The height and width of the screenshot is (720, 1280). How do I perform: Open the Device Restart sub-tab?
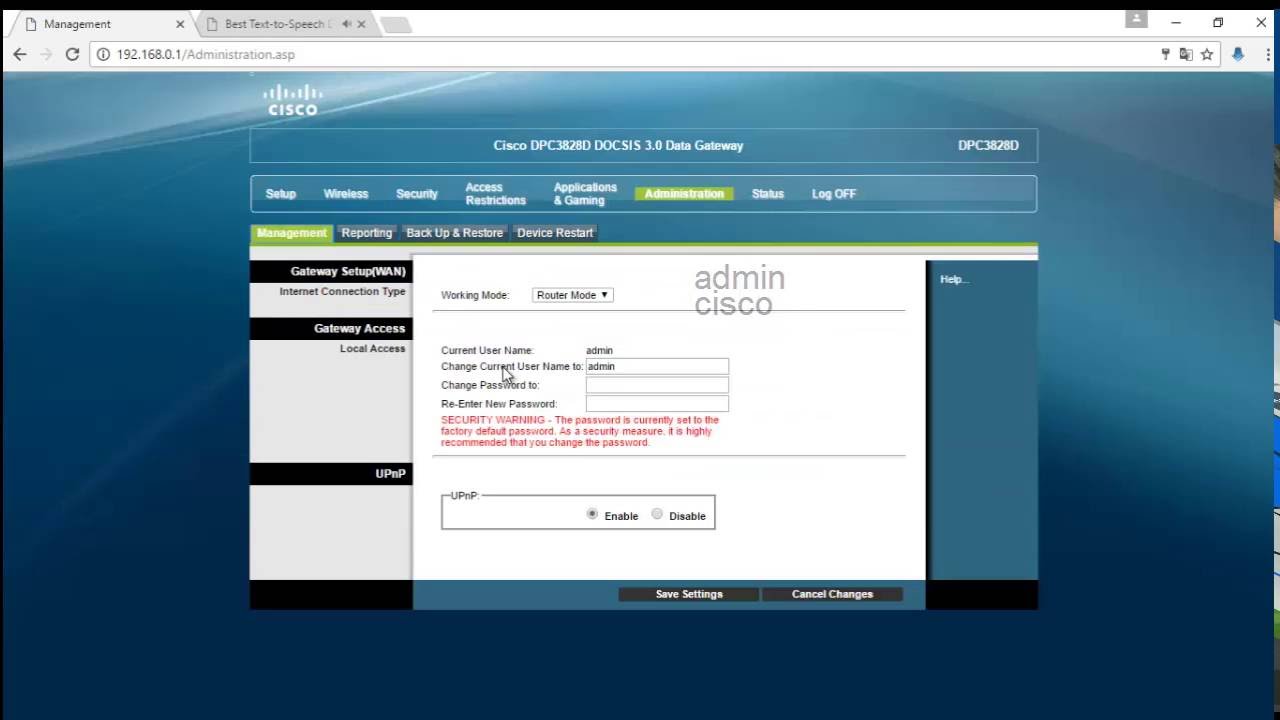[555, 233]
